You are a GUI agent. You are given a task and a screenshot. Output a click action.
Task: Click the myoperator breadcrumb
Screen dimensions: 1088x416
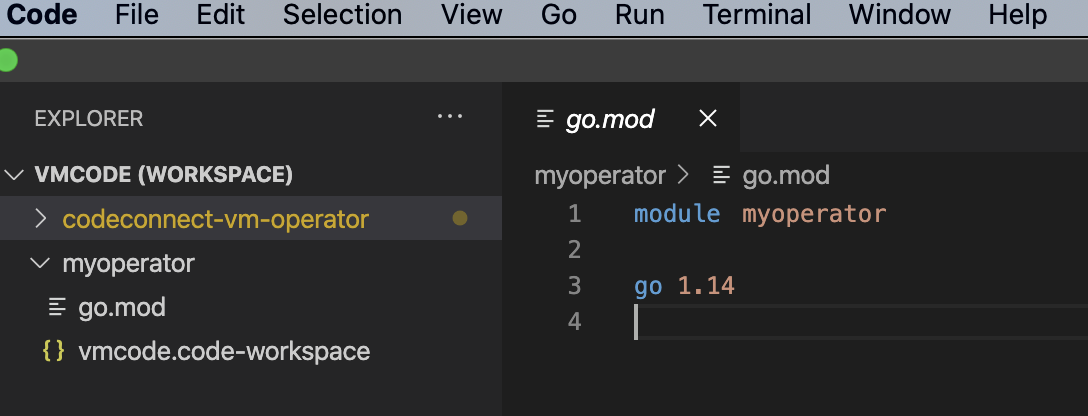click(600, 175)
